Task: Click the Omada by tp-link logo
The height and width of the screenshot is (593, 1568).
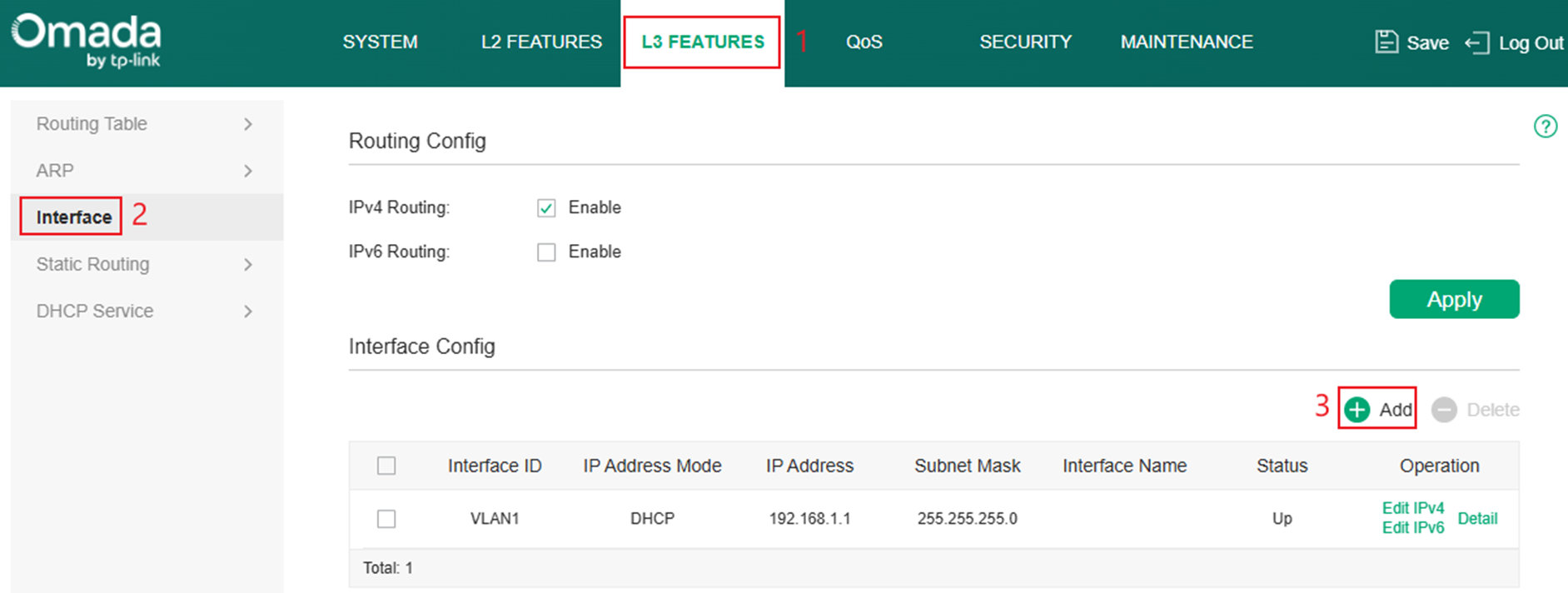Action: click(x=87, y=39)
